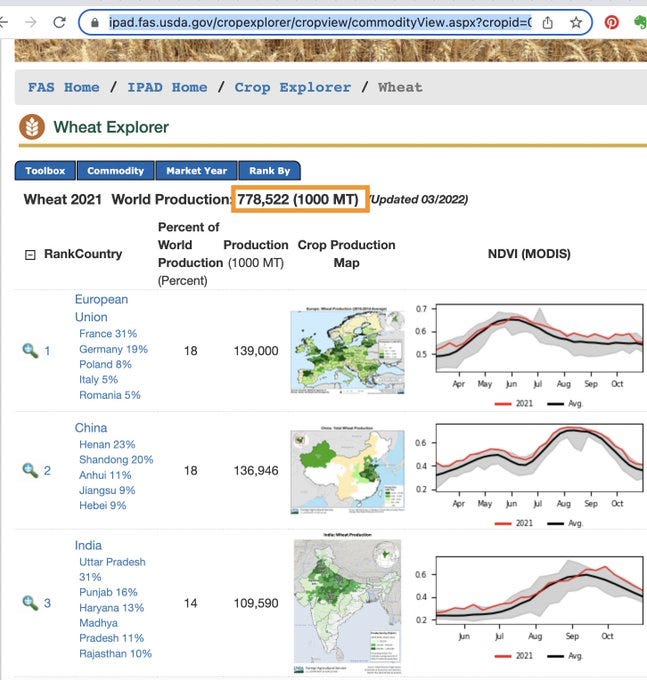Open the Europe wheat production map thumbnail
Screen dimensions: 647x680
click(x=347, y=350)
